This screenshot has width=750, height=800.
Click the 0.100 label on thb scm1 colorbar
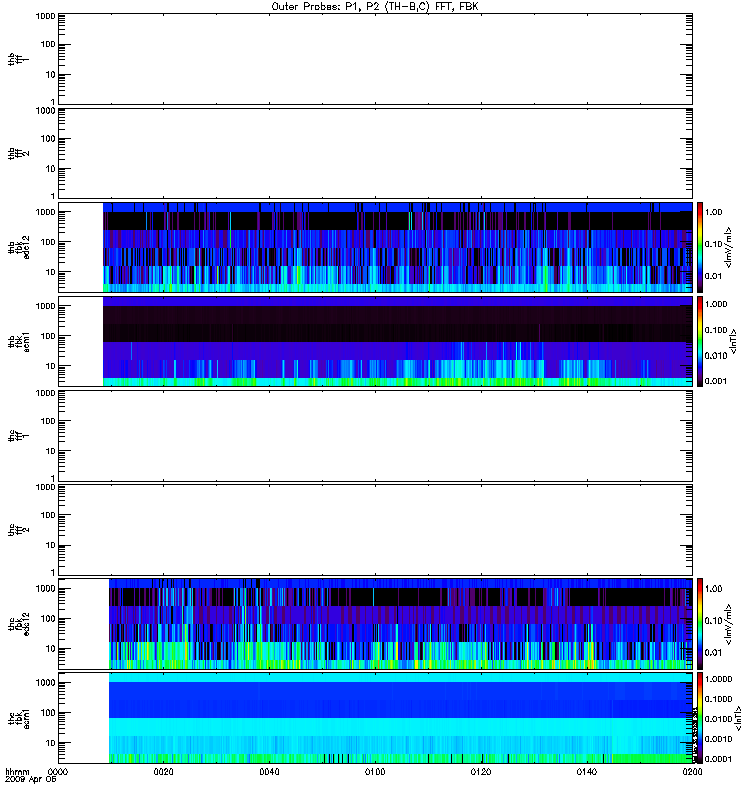716,330
